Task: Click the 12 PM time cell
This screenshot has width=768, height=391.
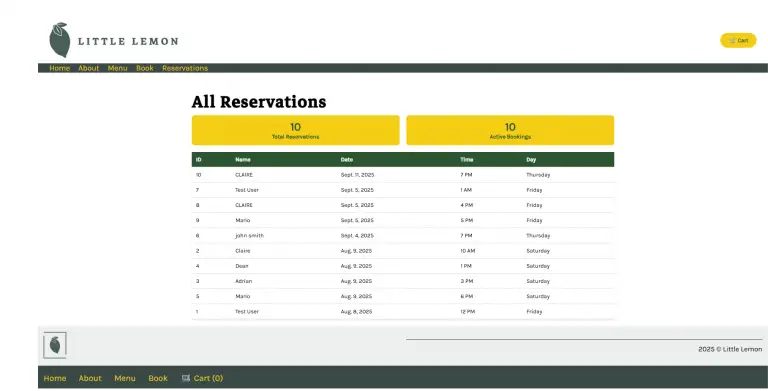Action: click(x=467, y=312)
